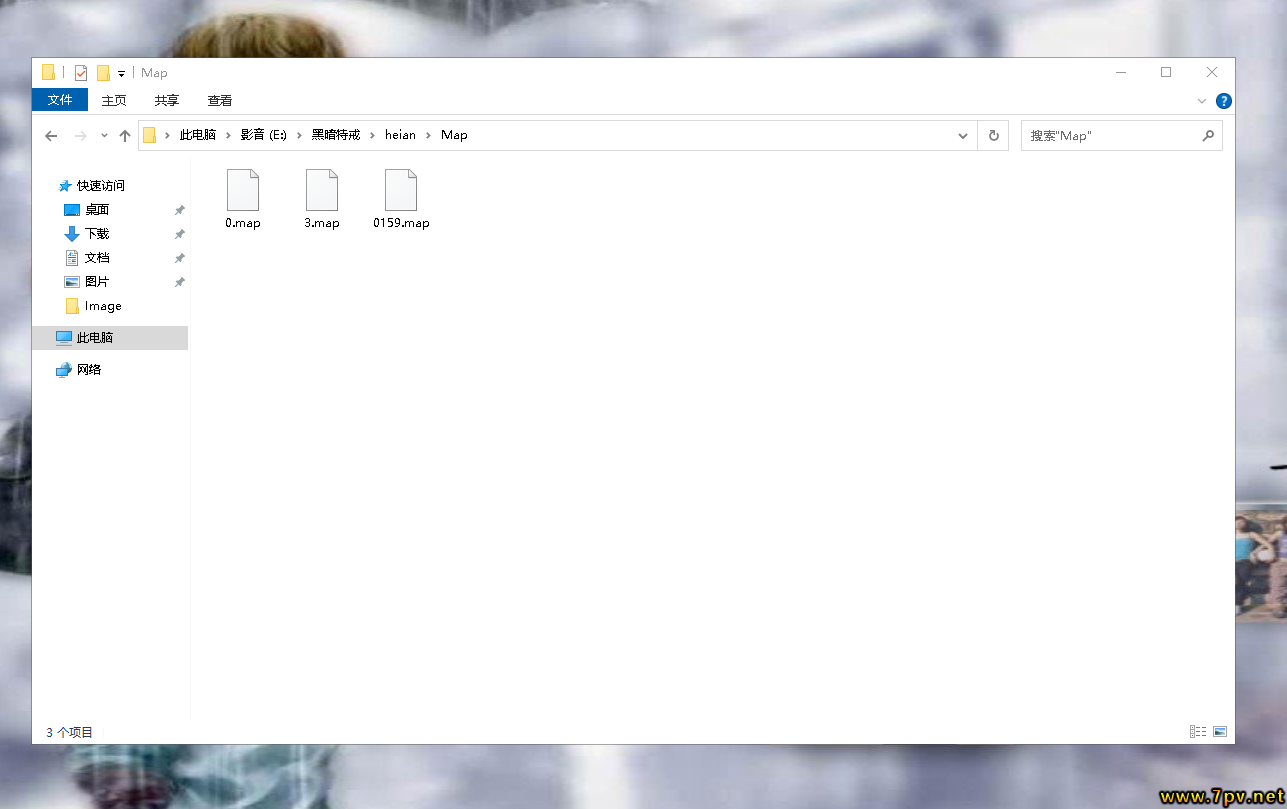Open the recent locations dropdown arrow

coord(104,136)
